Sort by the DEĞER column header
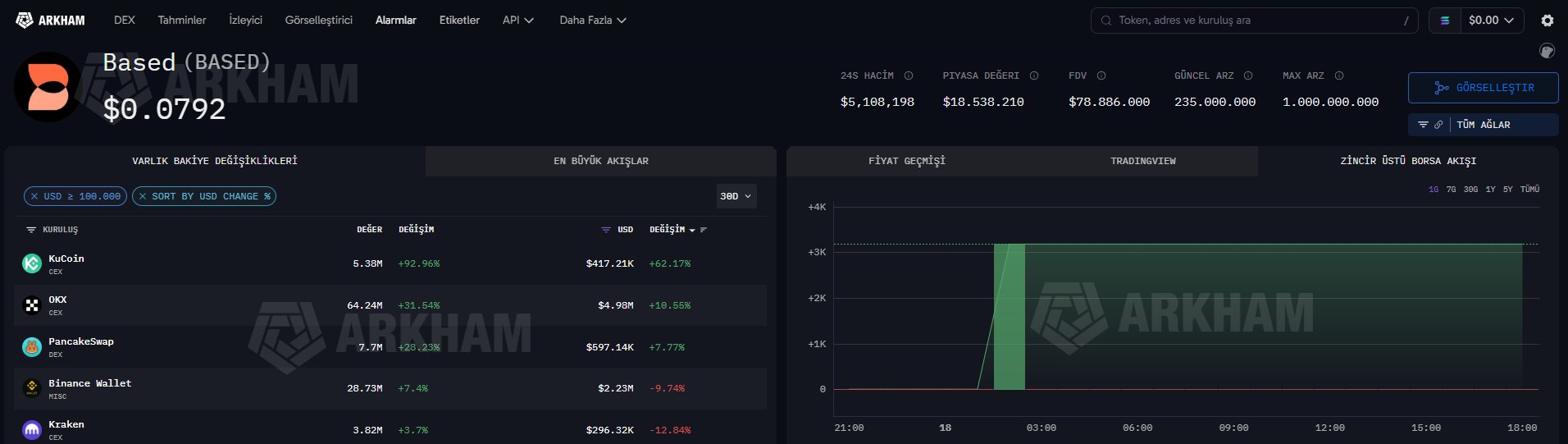 tap(369, 230)
